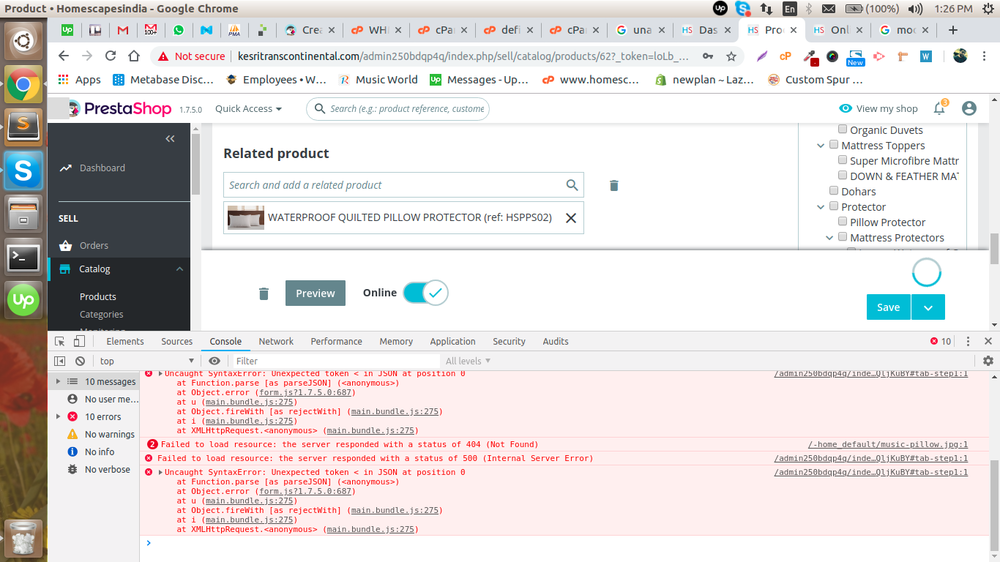Open the Dashboard menu item

tap(102, 168)
